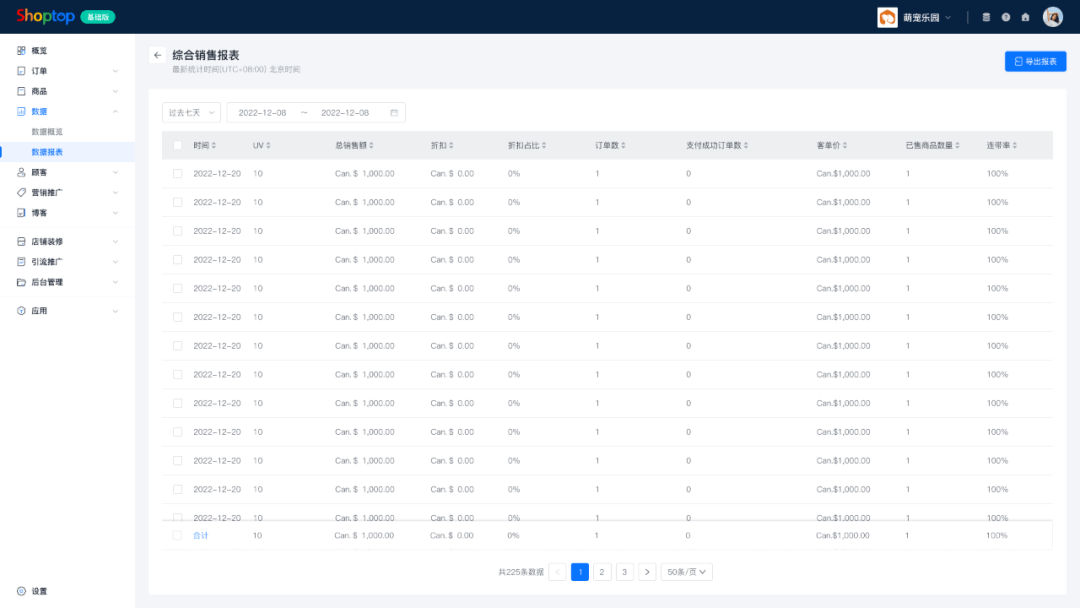Viewport: 1080px width, 608px height.
Task: Check the seventh 2022-12-20 row checkbox
Action: 178,346
